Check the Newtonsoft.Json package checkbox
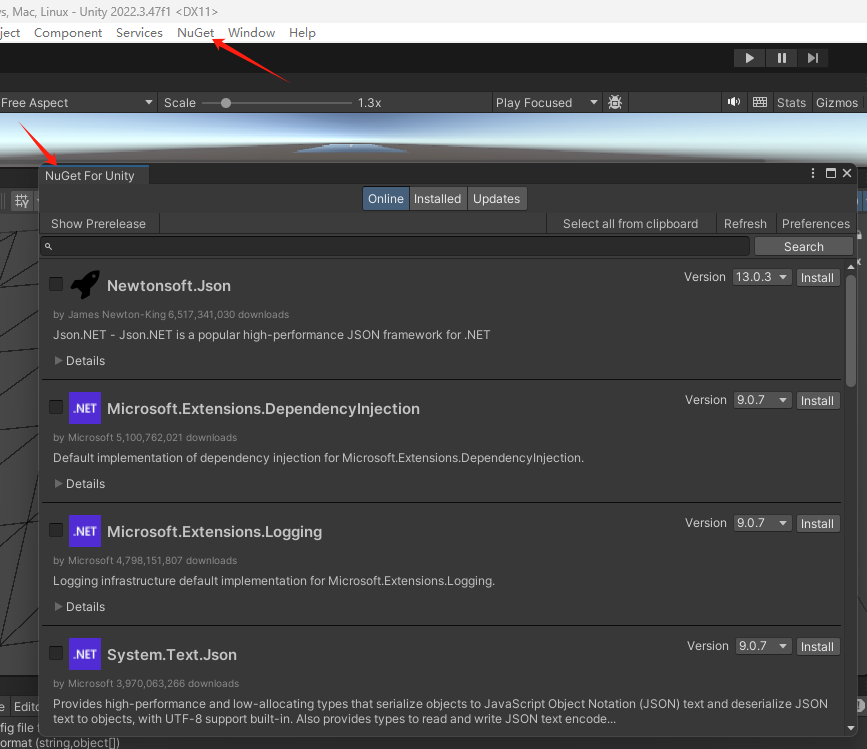The image size is (867, 749). [x=56, y=284]
